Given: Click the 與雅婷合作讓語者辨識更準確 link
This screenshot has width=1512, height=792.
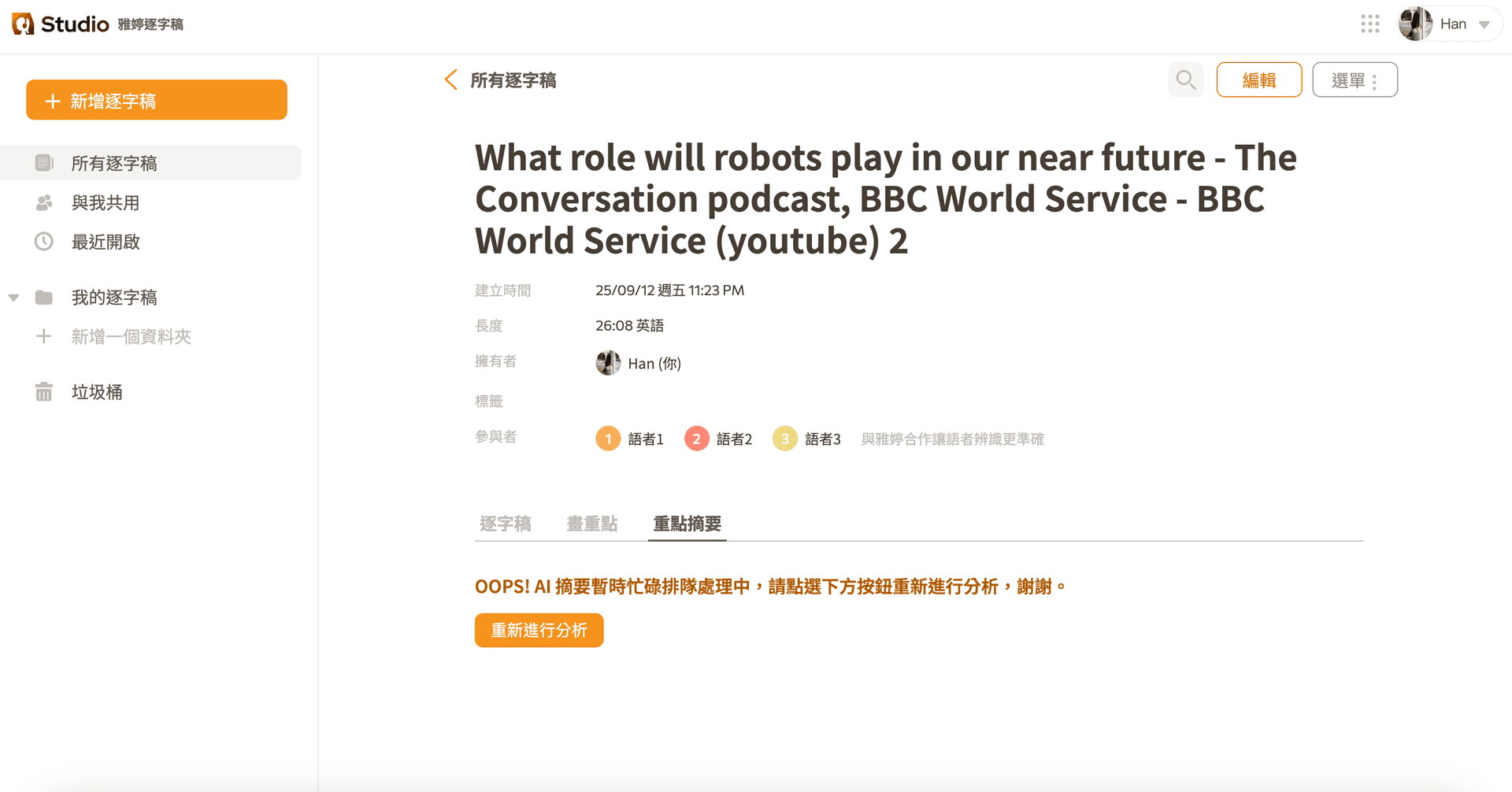Looking at the screenshot, I should click(x=953, y=439).
